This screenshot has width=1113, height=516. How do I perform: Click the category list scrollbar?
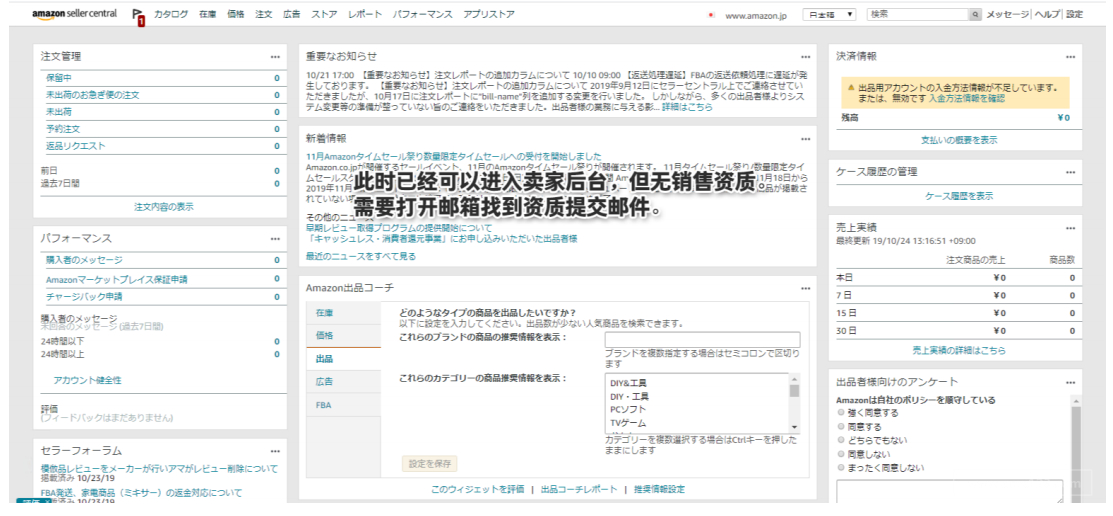[794, 402]
